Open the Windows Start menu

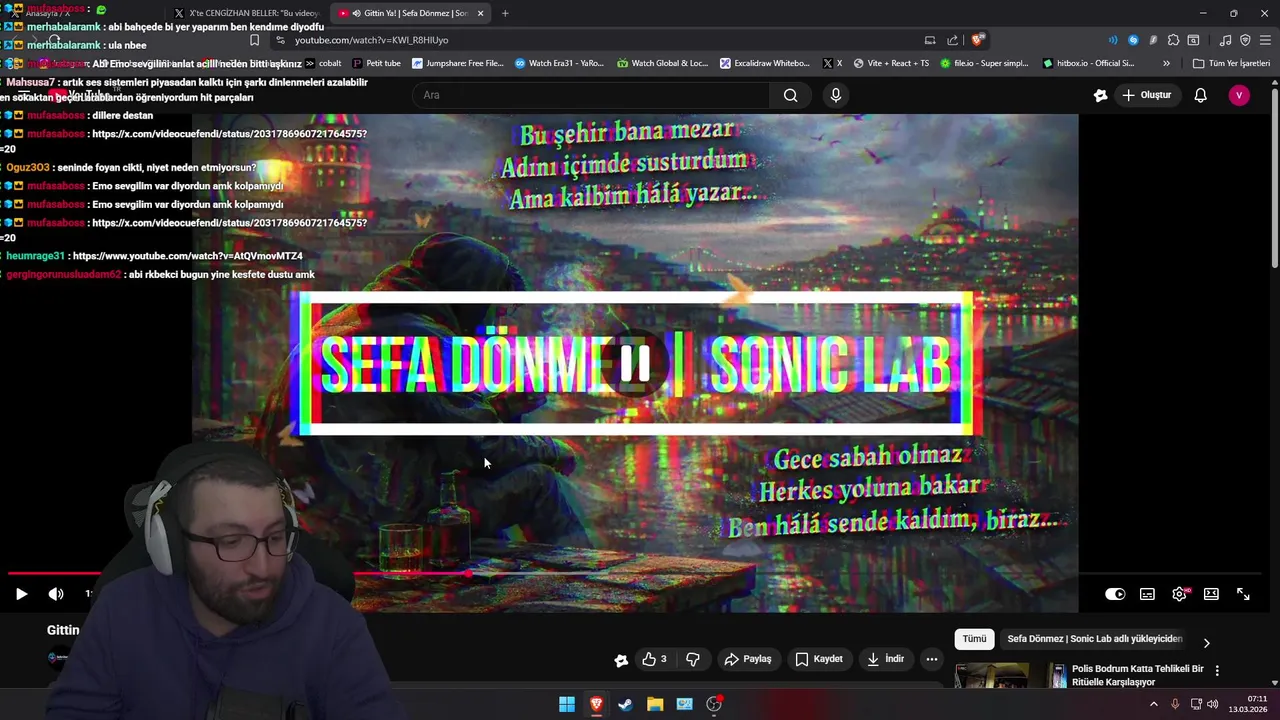567,704
